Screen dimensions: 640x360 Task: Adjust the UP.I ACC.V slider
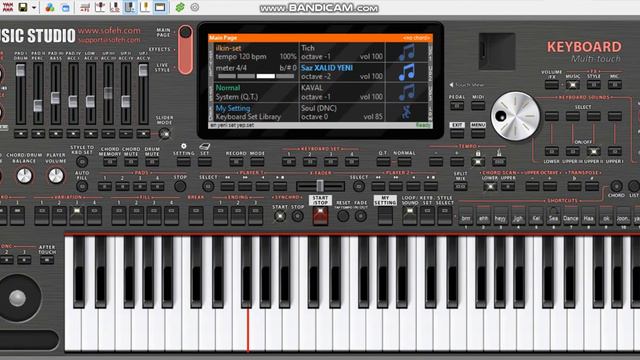[143, 70]
